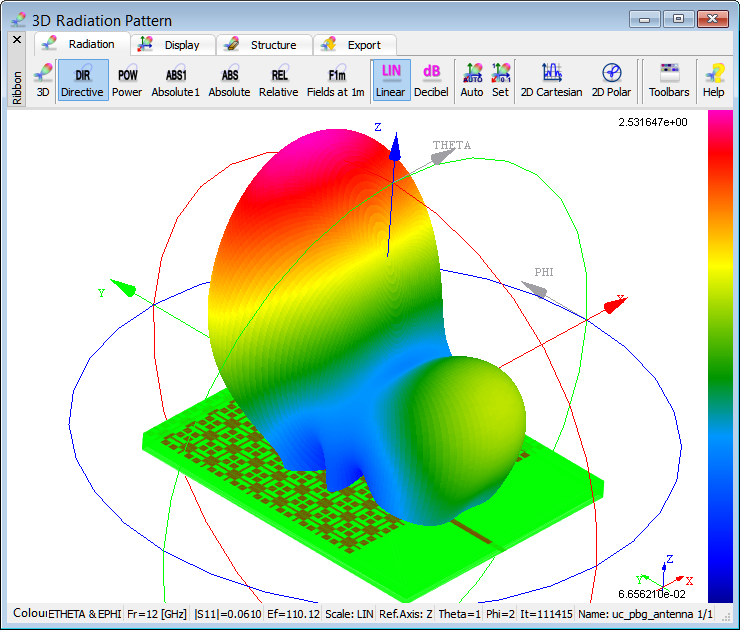740x630 pixels.
Task: Close the Ribbon panel with X
Action: (16, 40)
